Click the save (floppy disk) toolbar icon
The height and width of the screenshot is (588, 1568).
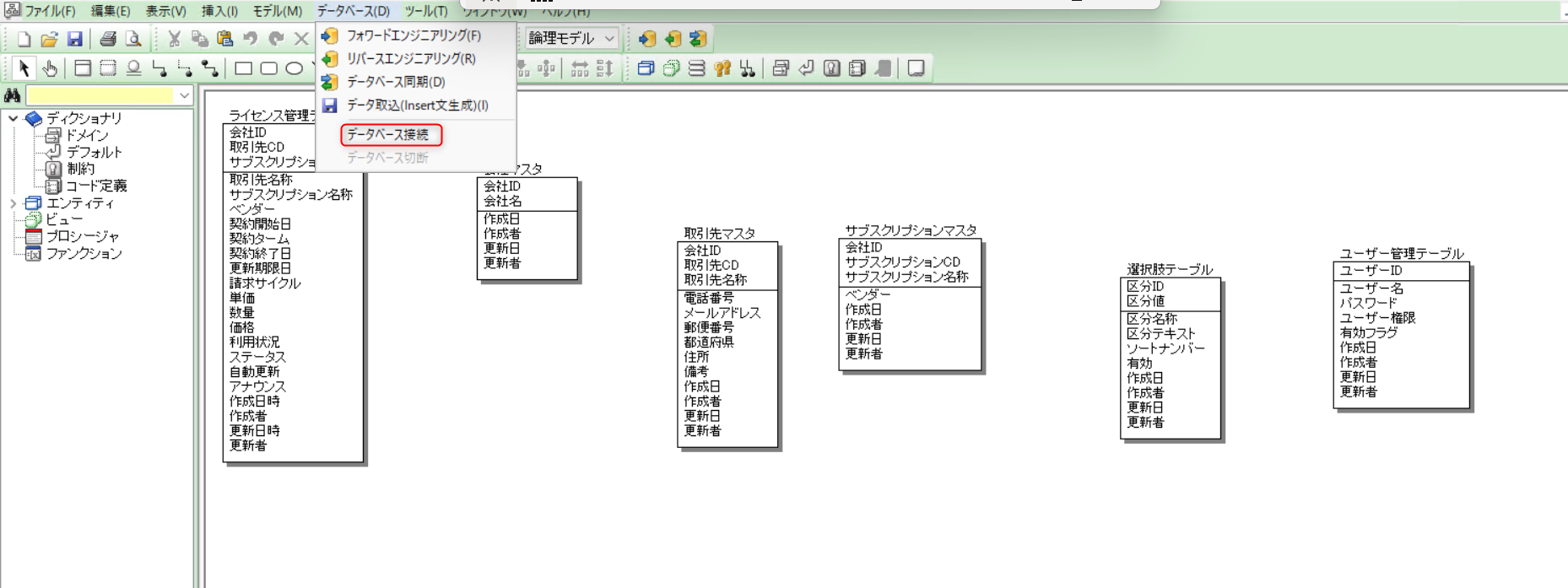click(x=75, y=39)
